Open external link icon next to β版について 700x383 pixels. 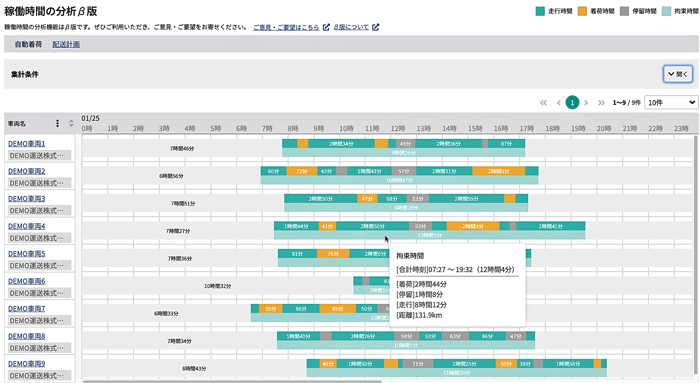[375, 27]
